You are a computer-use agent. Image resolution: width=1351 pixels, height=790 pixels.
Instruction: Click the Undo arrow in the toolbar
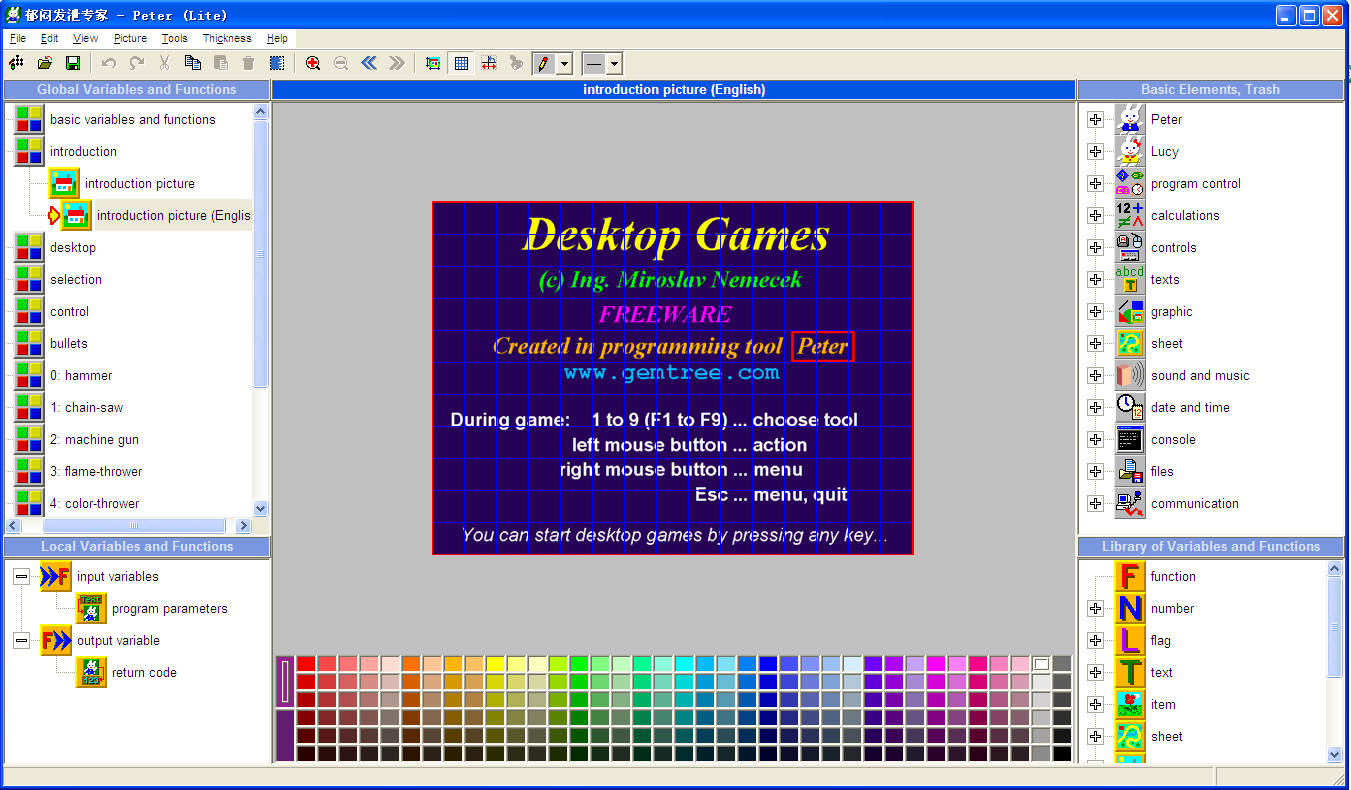pyautogui.click(x=109, y=63)
